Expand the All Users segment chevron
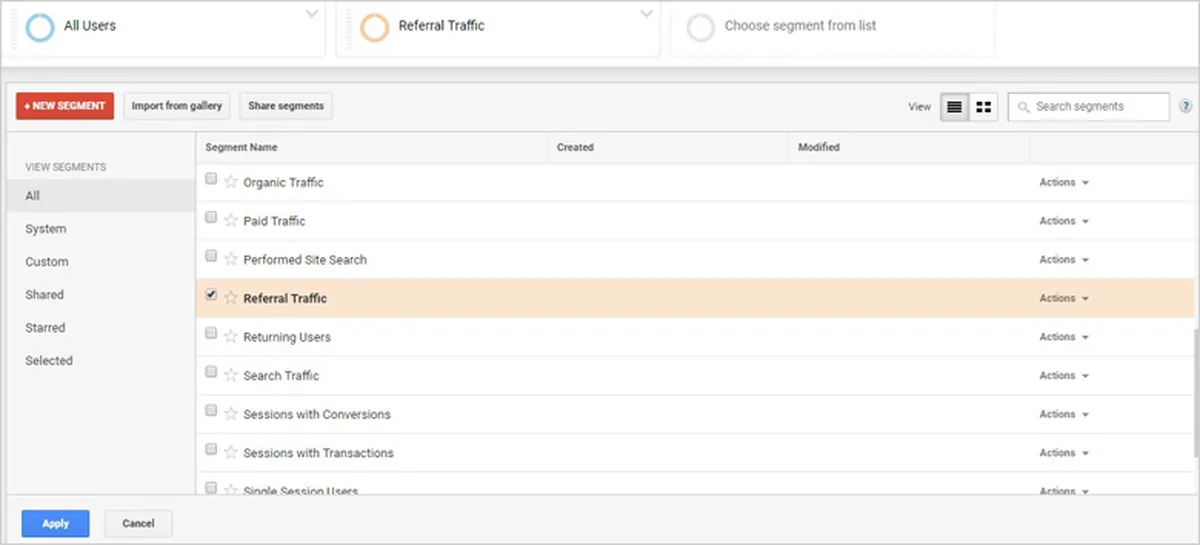 click(312, 14)
